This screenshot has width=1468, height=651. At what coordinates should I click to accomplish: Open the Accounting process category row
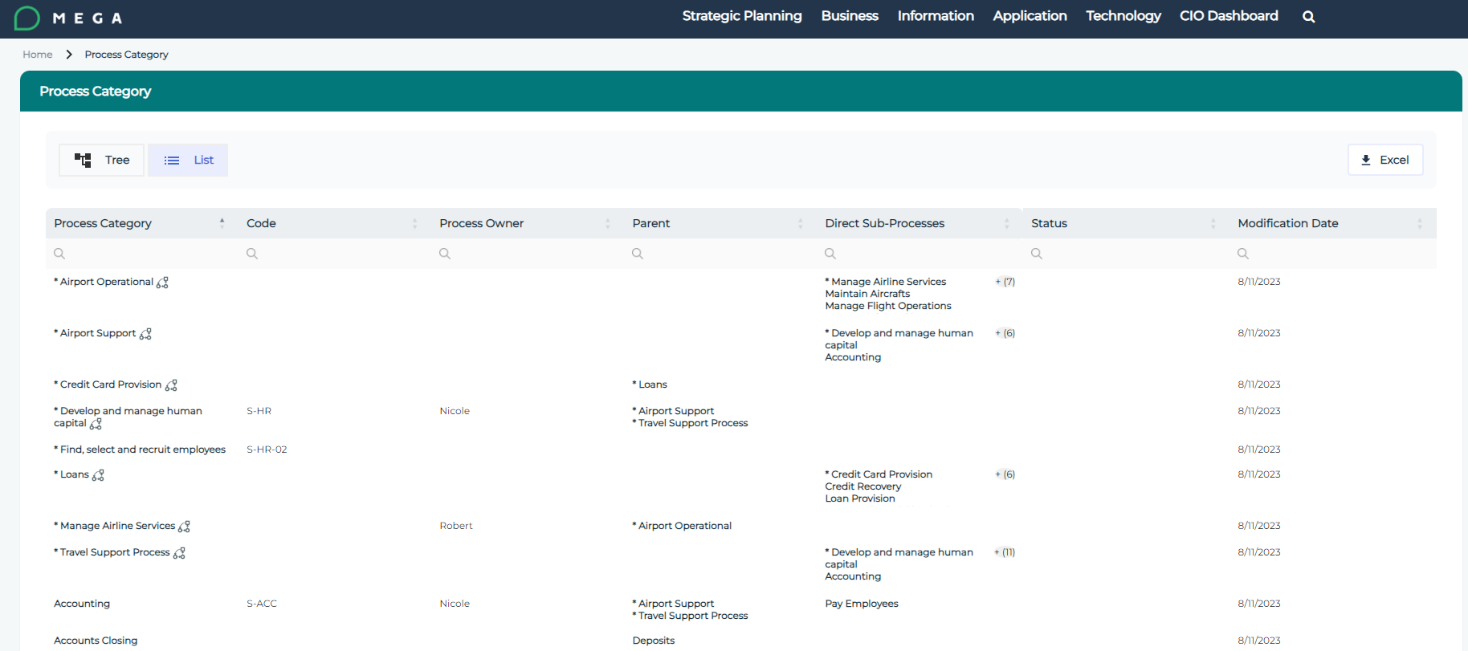[x=82, y=604]
